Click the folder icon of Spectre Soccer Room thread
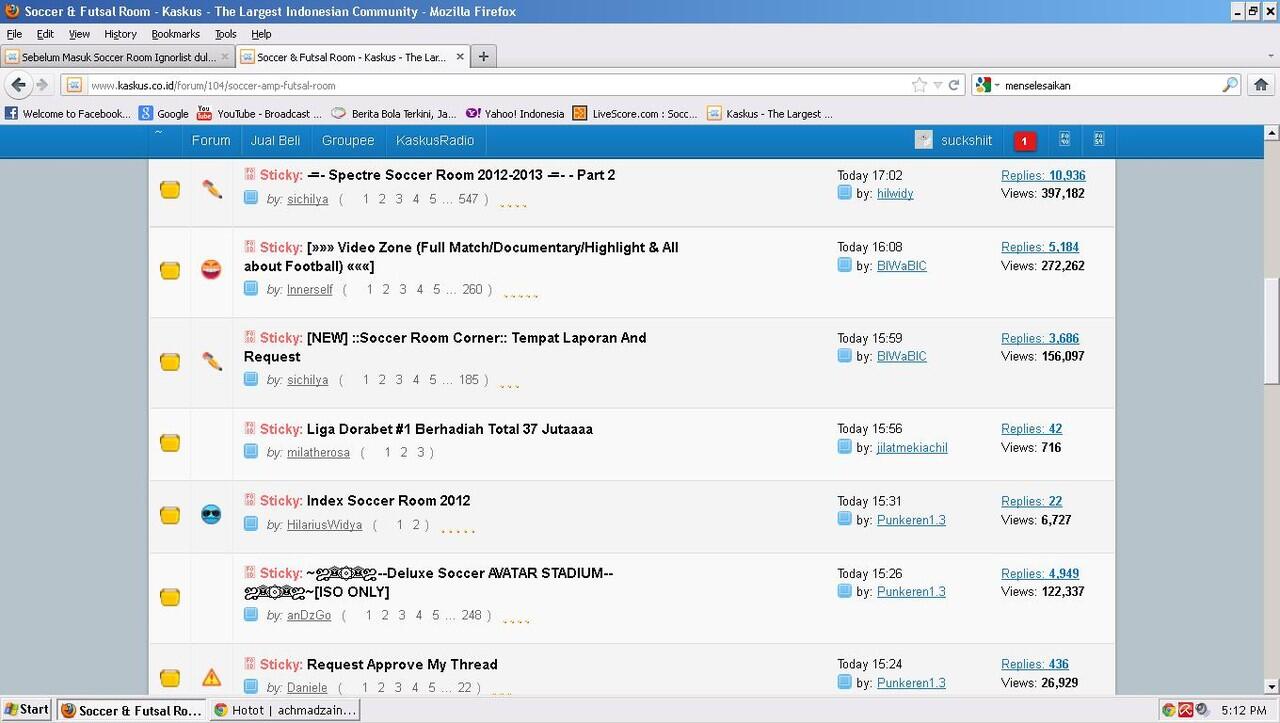Viewport: 1280px width, 723px height. pyautogui.click(x=170, y=189)
